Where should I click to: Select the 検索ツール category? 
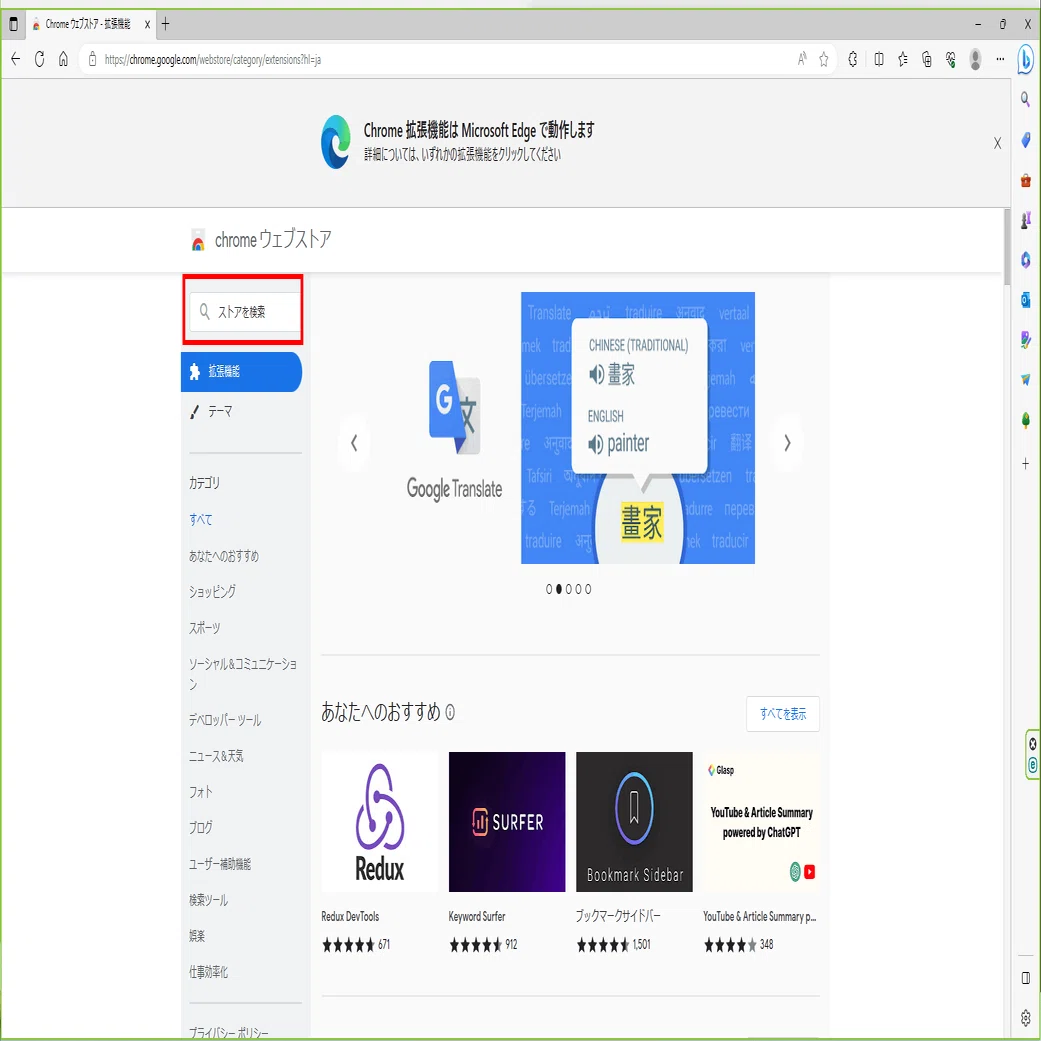coord(208,900)
